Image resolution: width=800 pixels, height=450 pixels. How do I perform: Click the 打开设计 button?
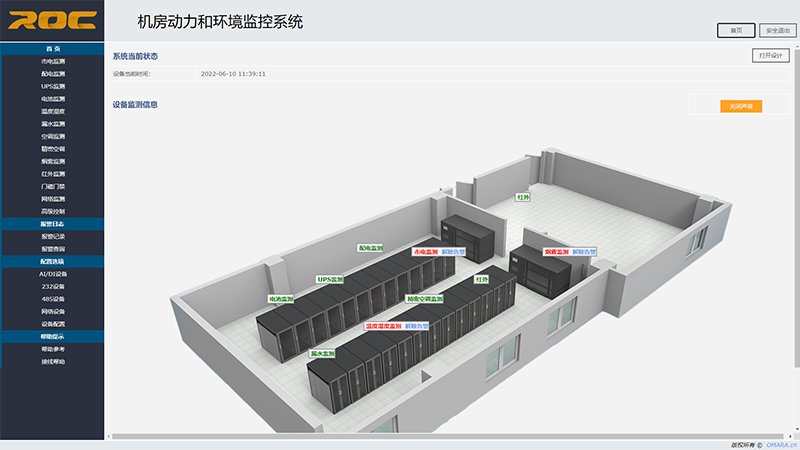[x=769, y=56]
